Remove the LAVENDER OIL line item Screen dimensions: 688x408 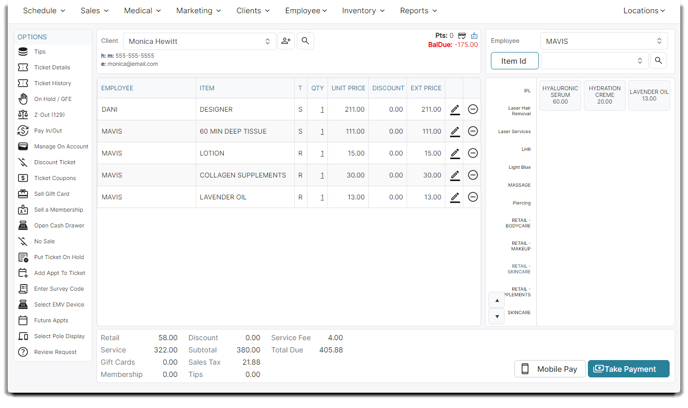pos(473,197)
